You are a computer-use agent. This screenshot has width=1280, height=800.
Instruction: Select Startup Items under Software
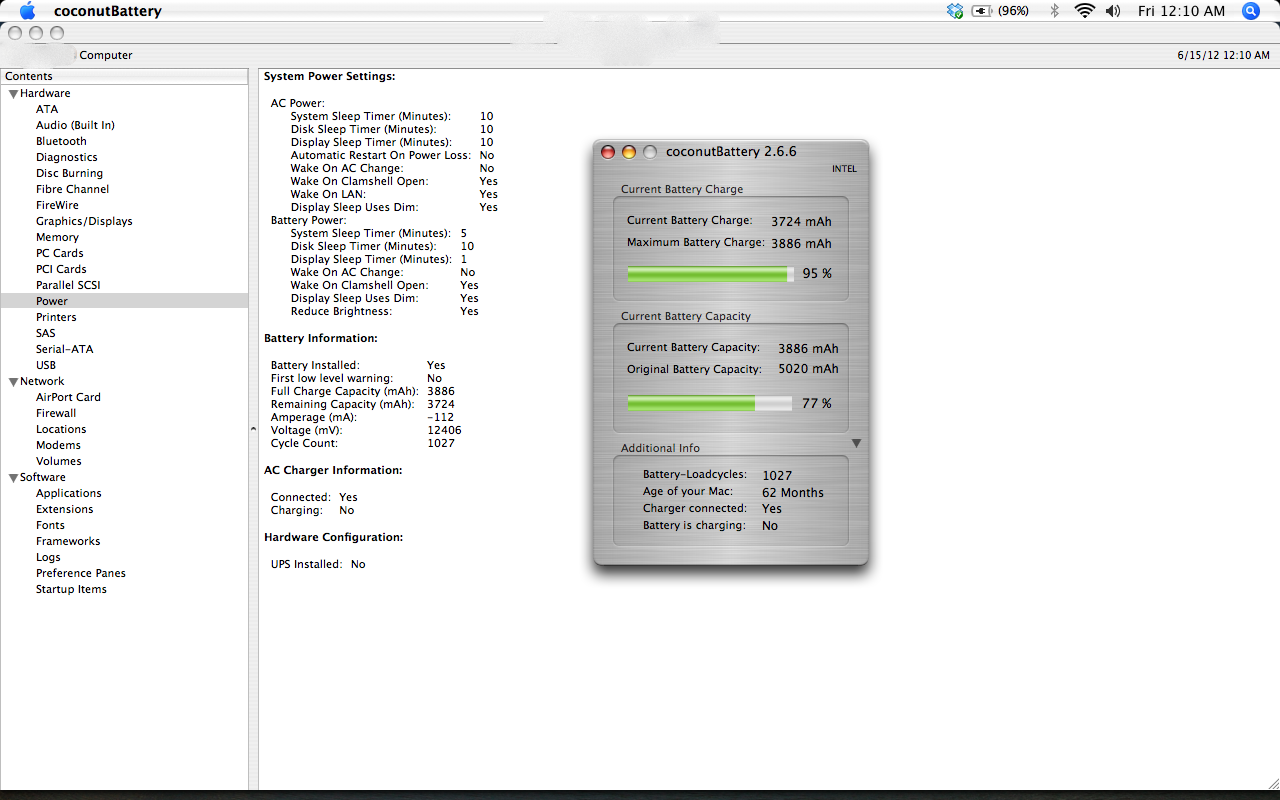tap(71, 589)
